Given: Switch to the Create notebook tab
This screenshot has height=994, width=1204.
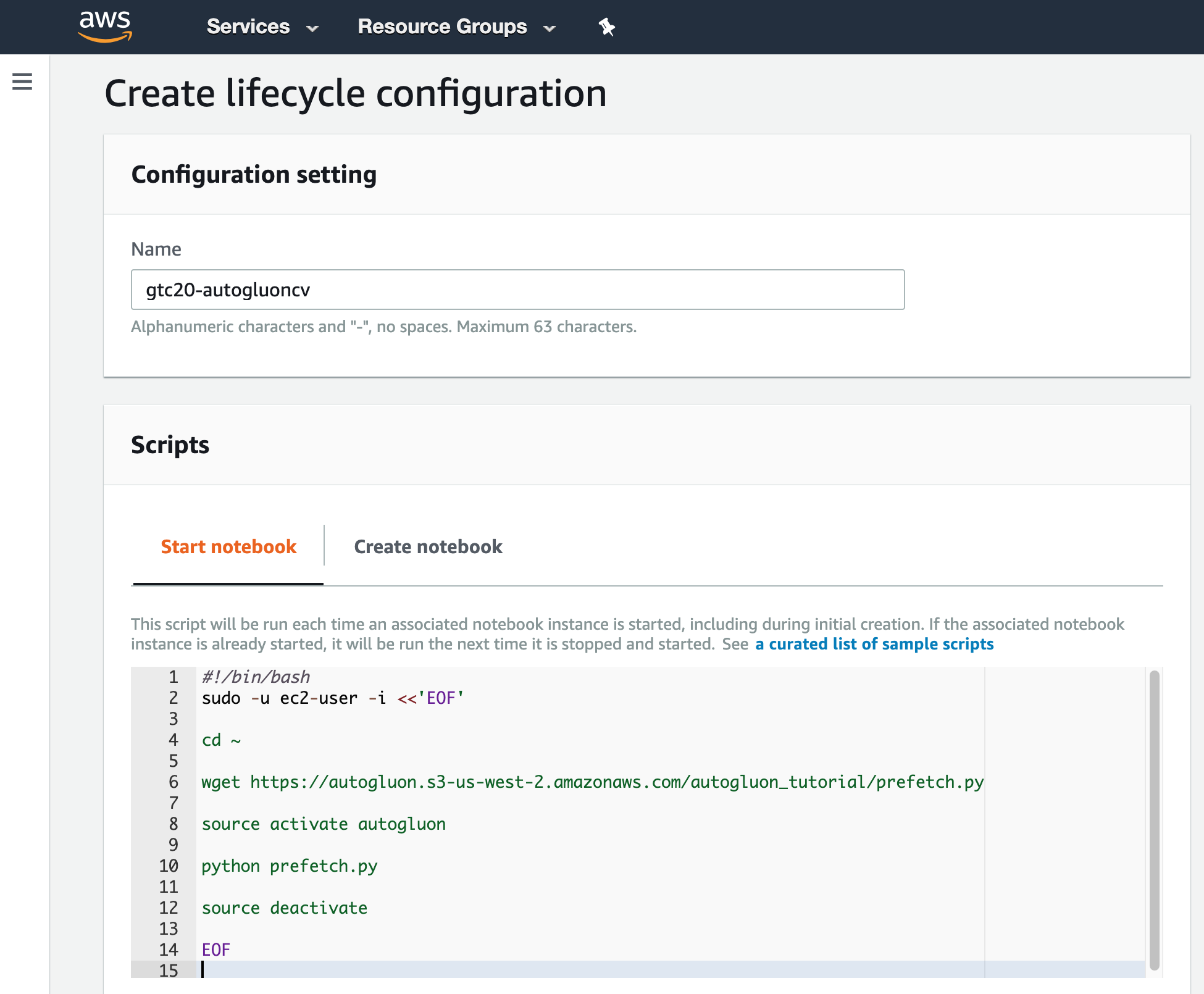Looking at the screenshot, I should (x=428, y=546).
